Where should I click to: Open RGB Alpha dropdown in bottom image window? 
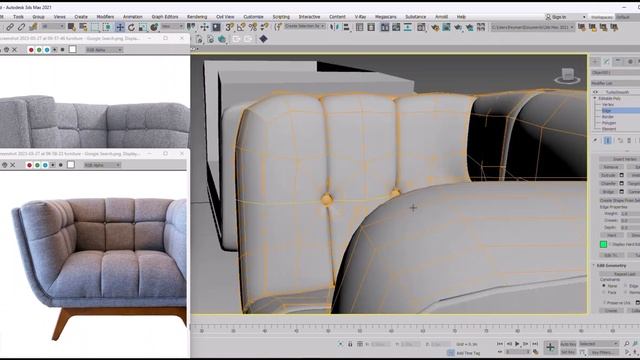point(102,165)
